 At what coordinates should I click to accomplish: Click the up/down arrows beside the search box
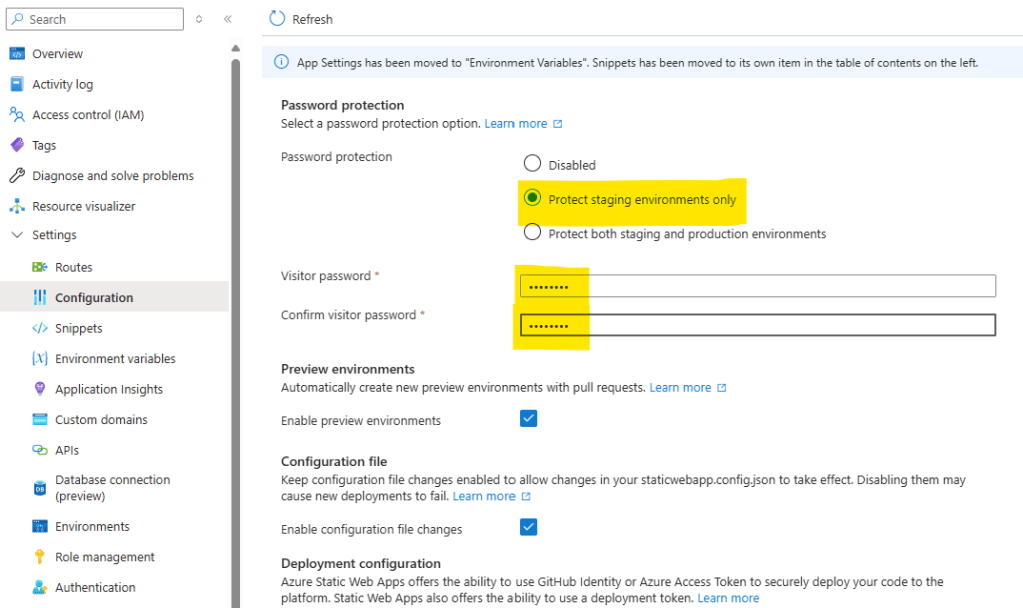(x=199, y=19)
